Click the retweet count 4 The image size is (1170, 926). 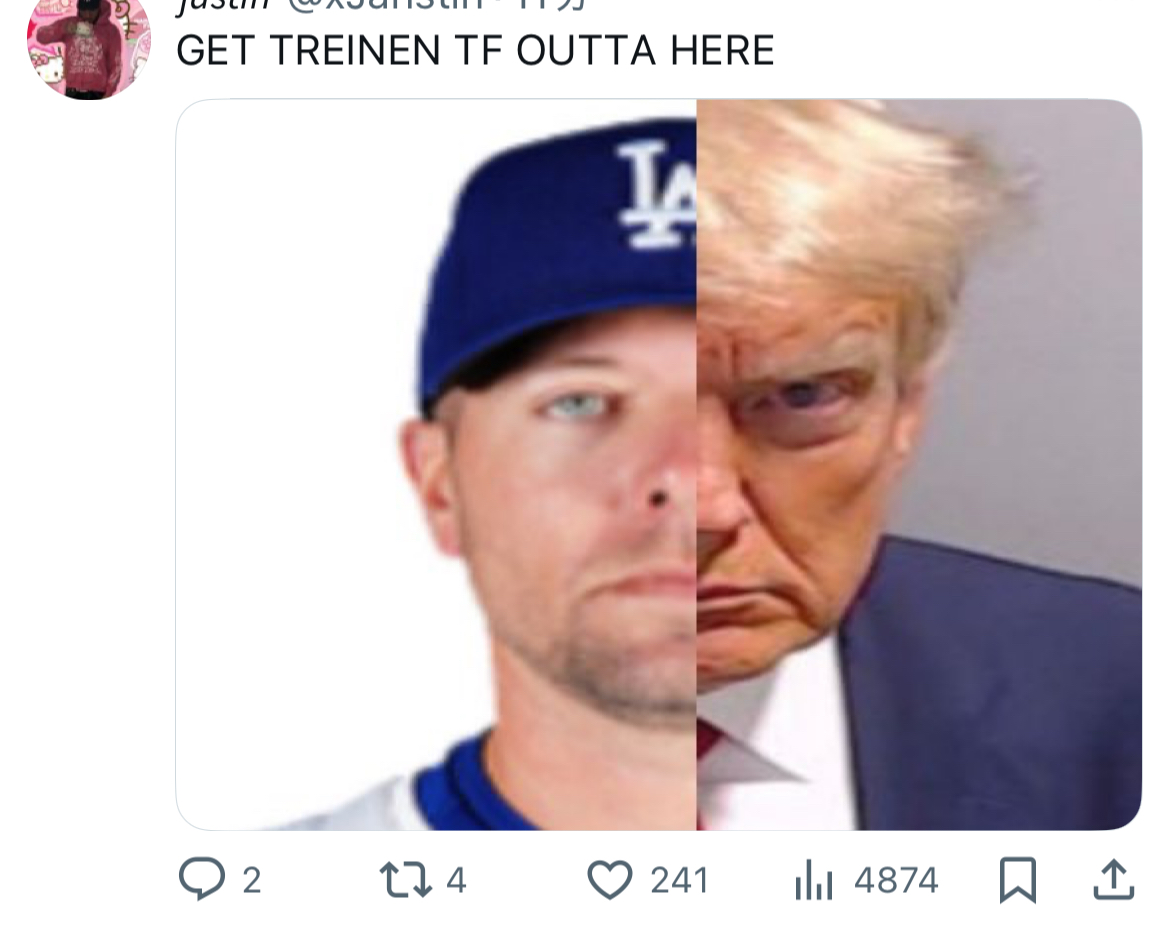456,880
